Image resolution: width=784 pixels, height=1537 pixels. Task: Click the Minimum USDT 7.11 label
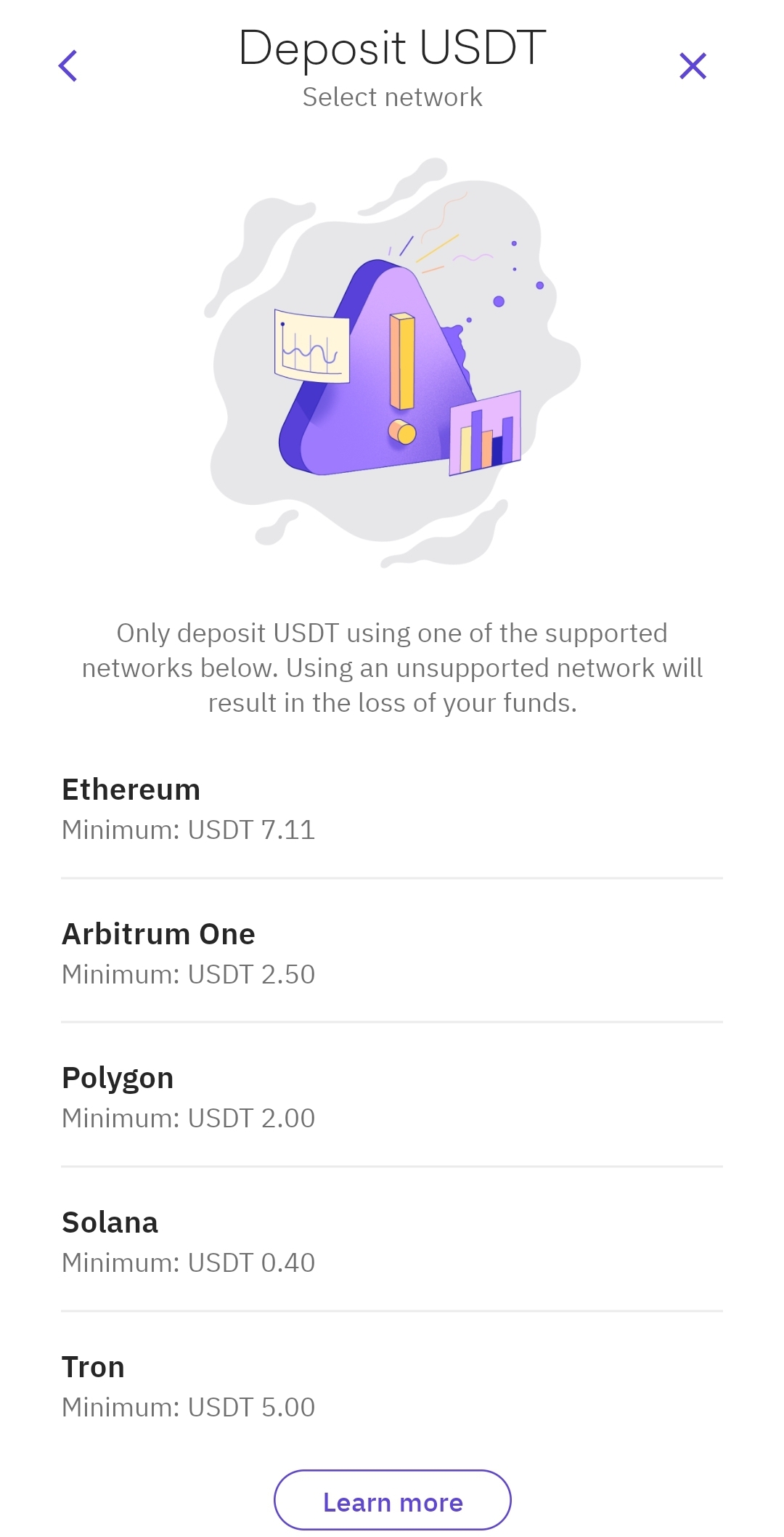point(189,830)
